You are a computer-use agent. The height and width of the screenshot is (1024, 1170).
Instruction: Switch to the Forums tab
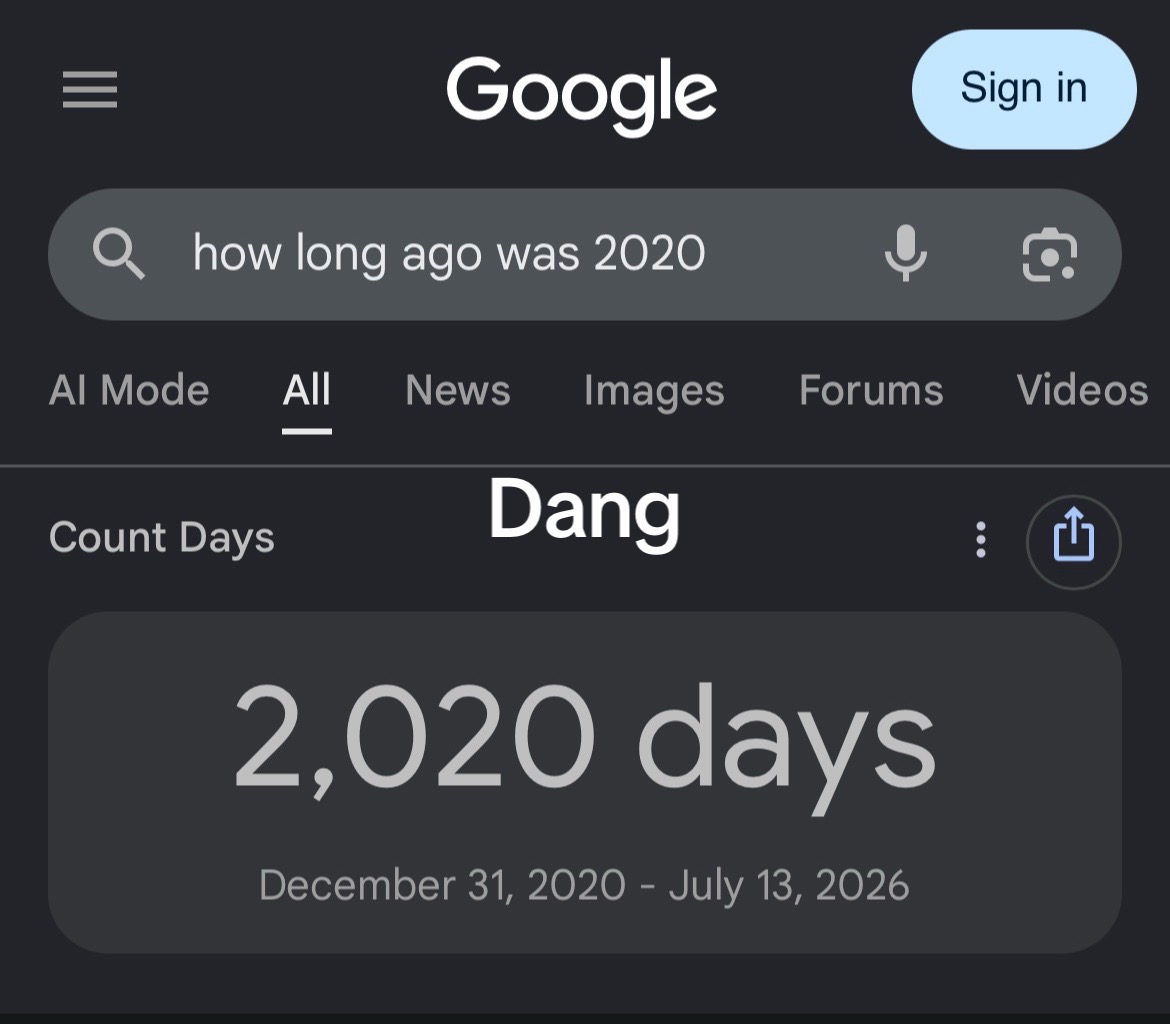pos(871,390)
